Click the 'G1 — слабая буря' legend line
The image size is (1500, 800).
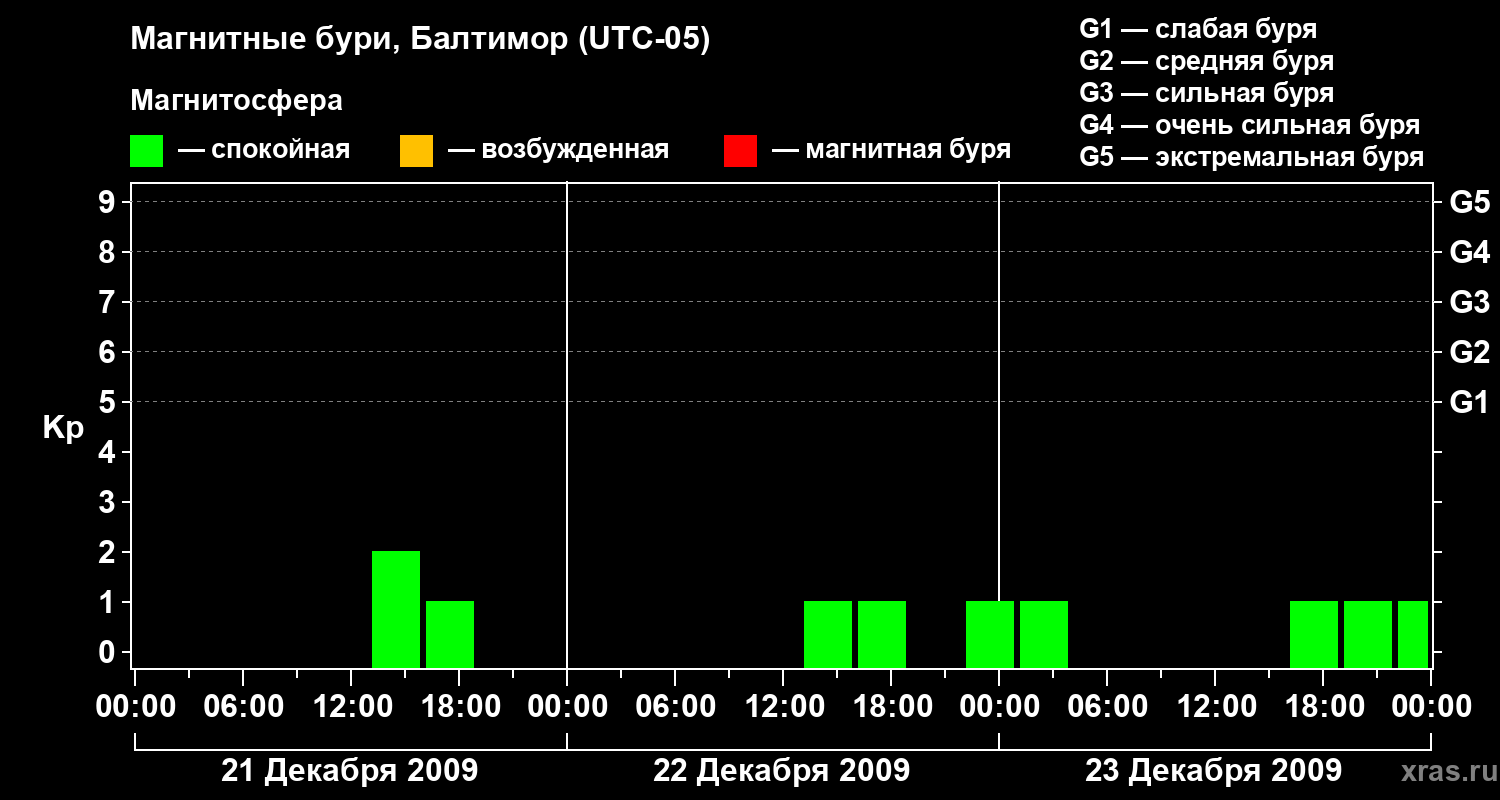point(1198,29)
